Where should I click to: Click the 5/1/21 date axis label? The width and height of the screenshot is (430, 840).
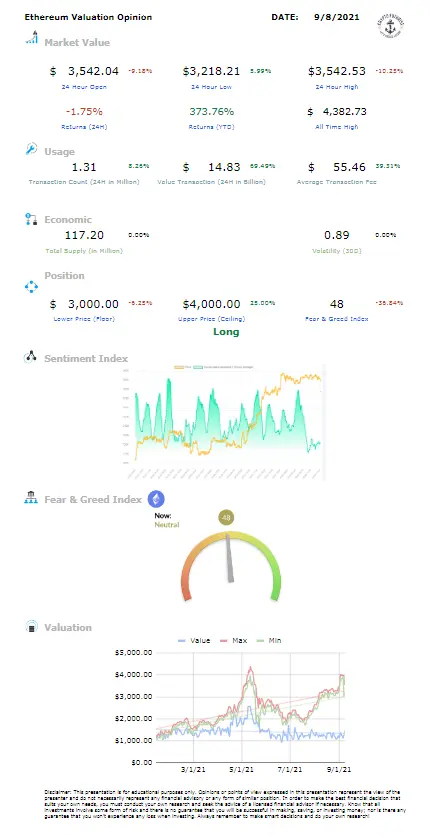(242, 769)
